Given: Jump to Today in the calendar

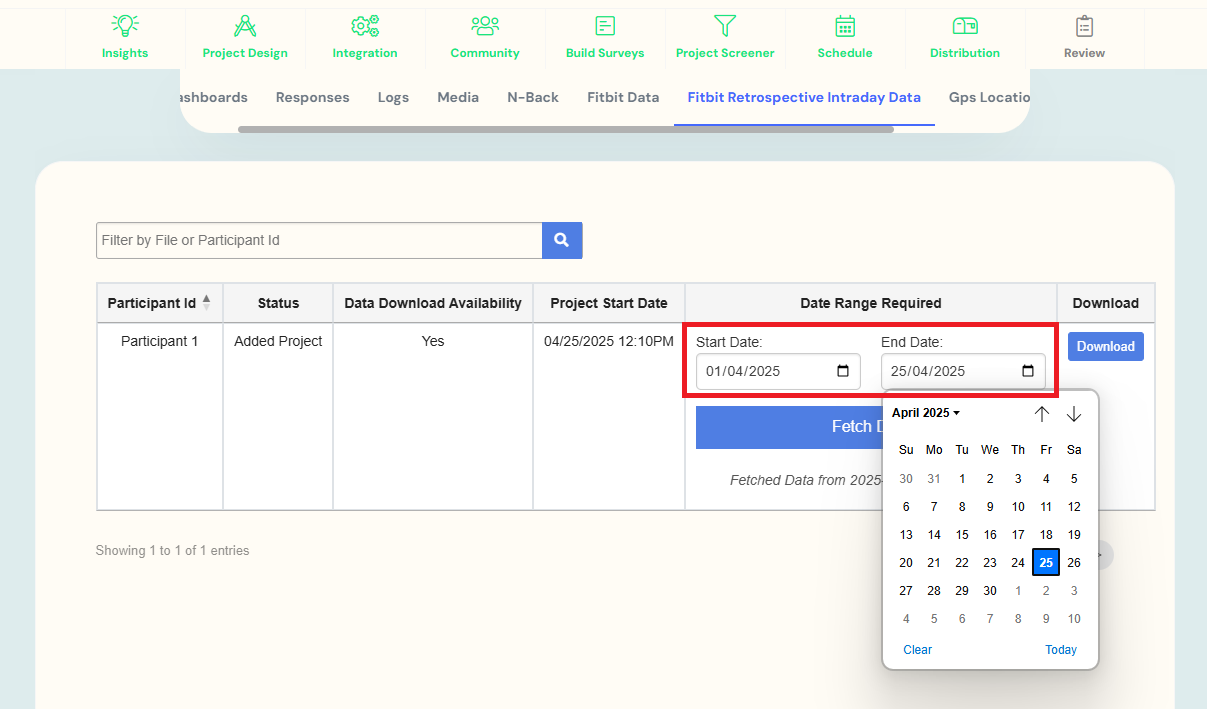Looking at the screenshot, I should tap(1061, 650).
